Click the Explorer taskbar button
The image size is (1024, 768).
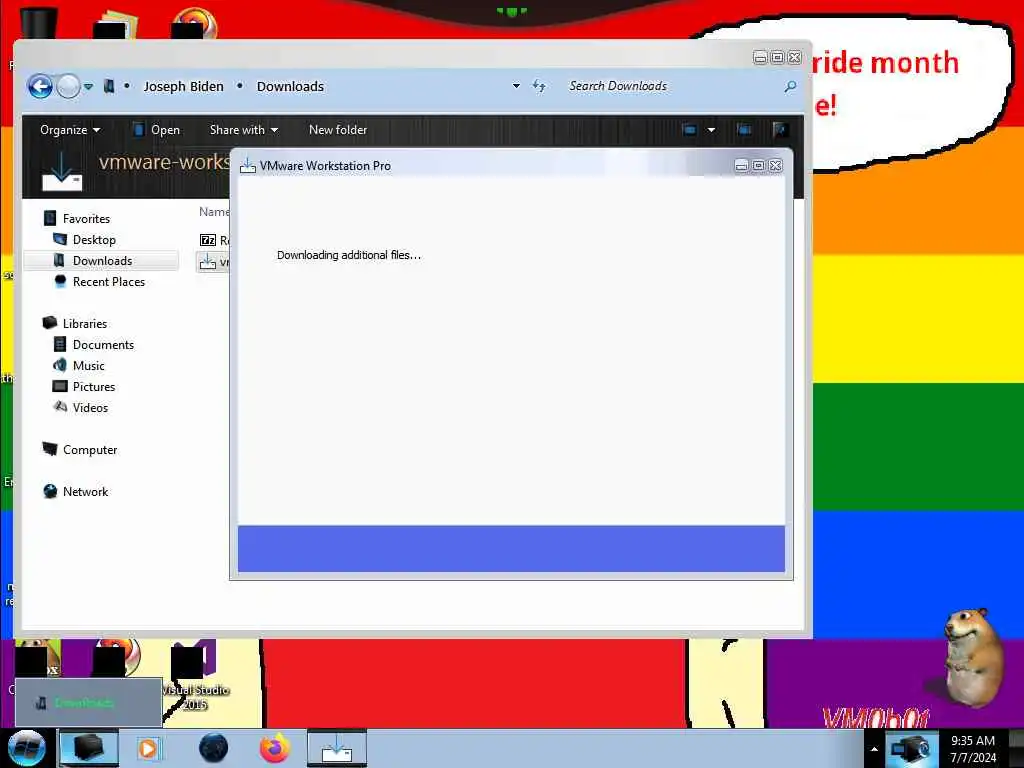coord(89,748)
